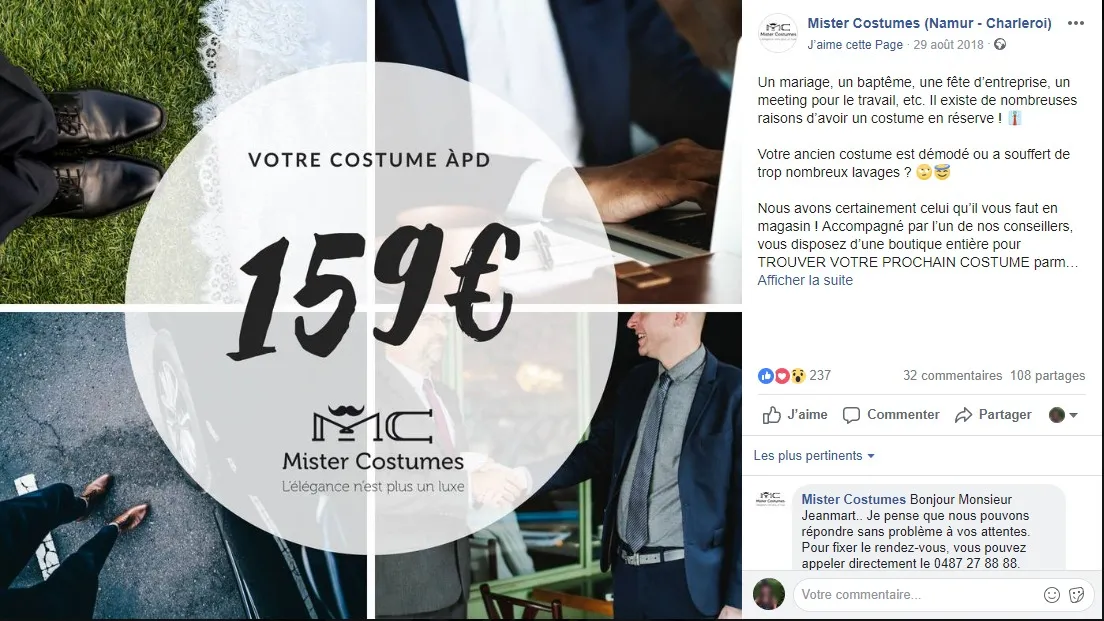Click the thumbs-up J'aime icon
Image resolution: width=1104 pixels, height=621 pixels.
pyautogui.click(x=772, y=415)
